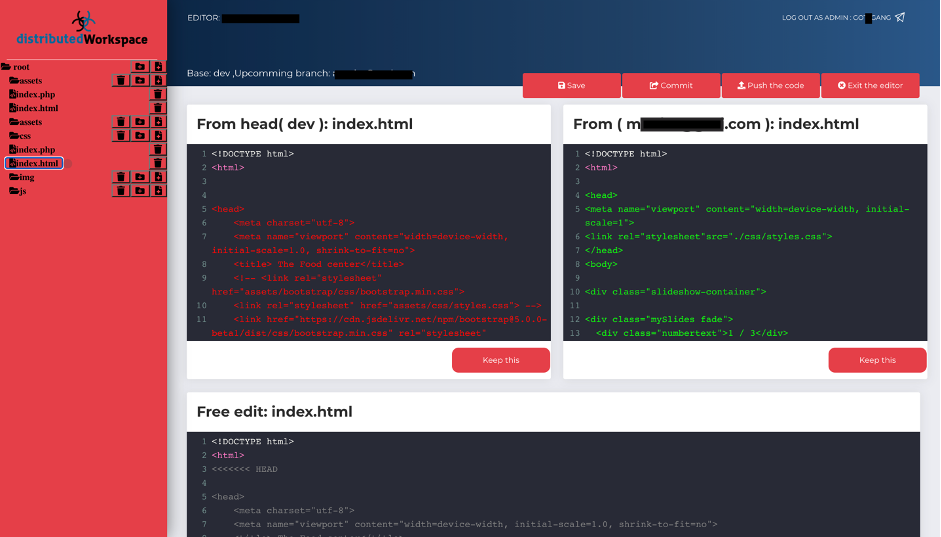The width and height of the screenshot is (941, 537).
Task: Add a new file in root
Action: pyautogui.click(x=158, y=67)
